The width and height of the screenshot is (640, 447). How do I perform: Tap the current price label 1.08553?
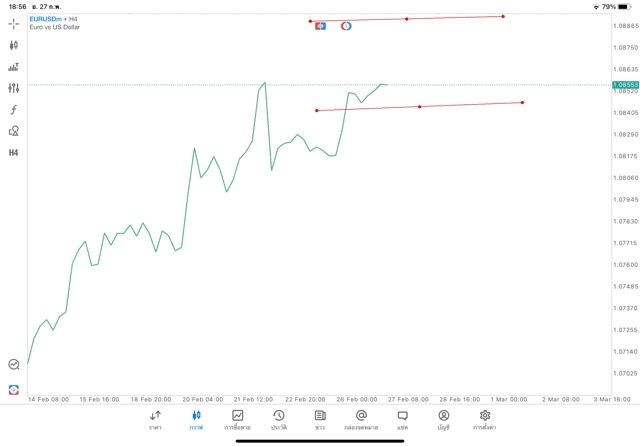pyautogui.click(x=626, y=85)
